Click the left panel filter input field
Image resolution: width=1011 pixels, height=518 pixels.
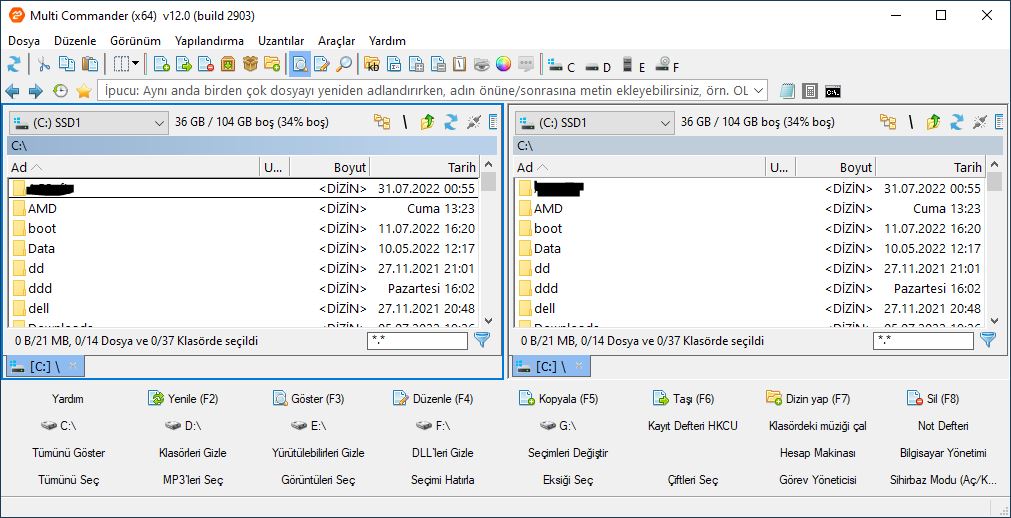click(x=417, y=341)
